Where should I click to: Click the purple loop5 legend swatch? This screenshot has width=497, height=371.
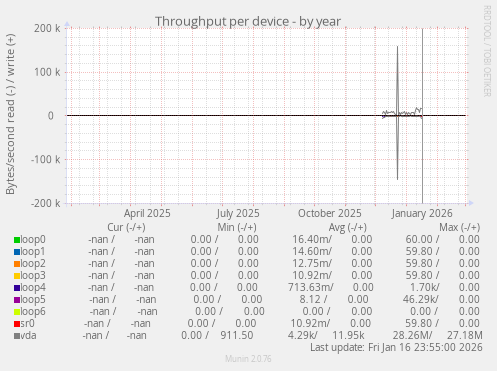point(17,300)
